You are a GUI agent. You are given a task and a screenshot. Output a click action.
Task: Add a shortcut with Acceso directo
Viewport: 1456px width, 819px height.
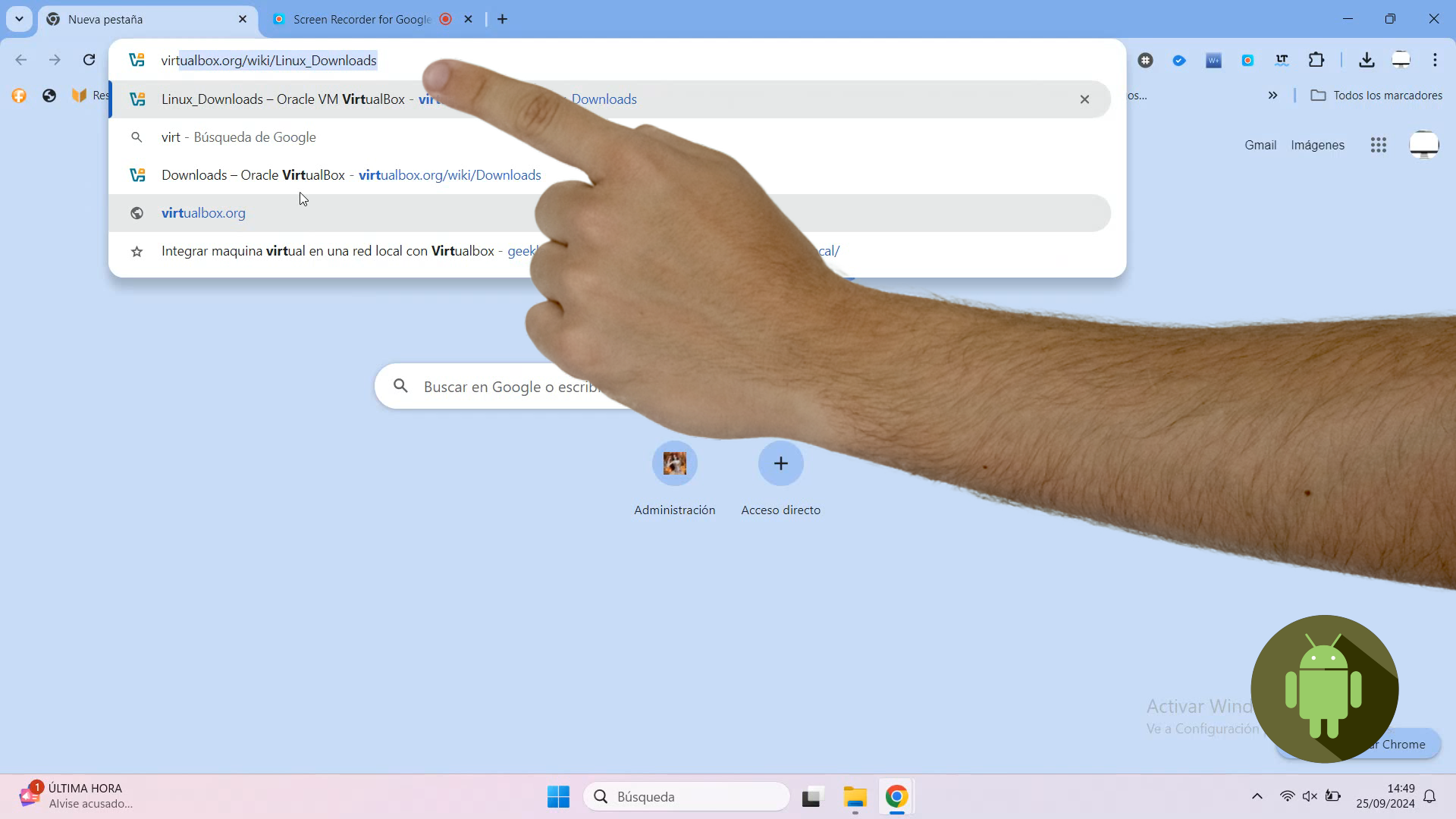[x=780, y=479]
